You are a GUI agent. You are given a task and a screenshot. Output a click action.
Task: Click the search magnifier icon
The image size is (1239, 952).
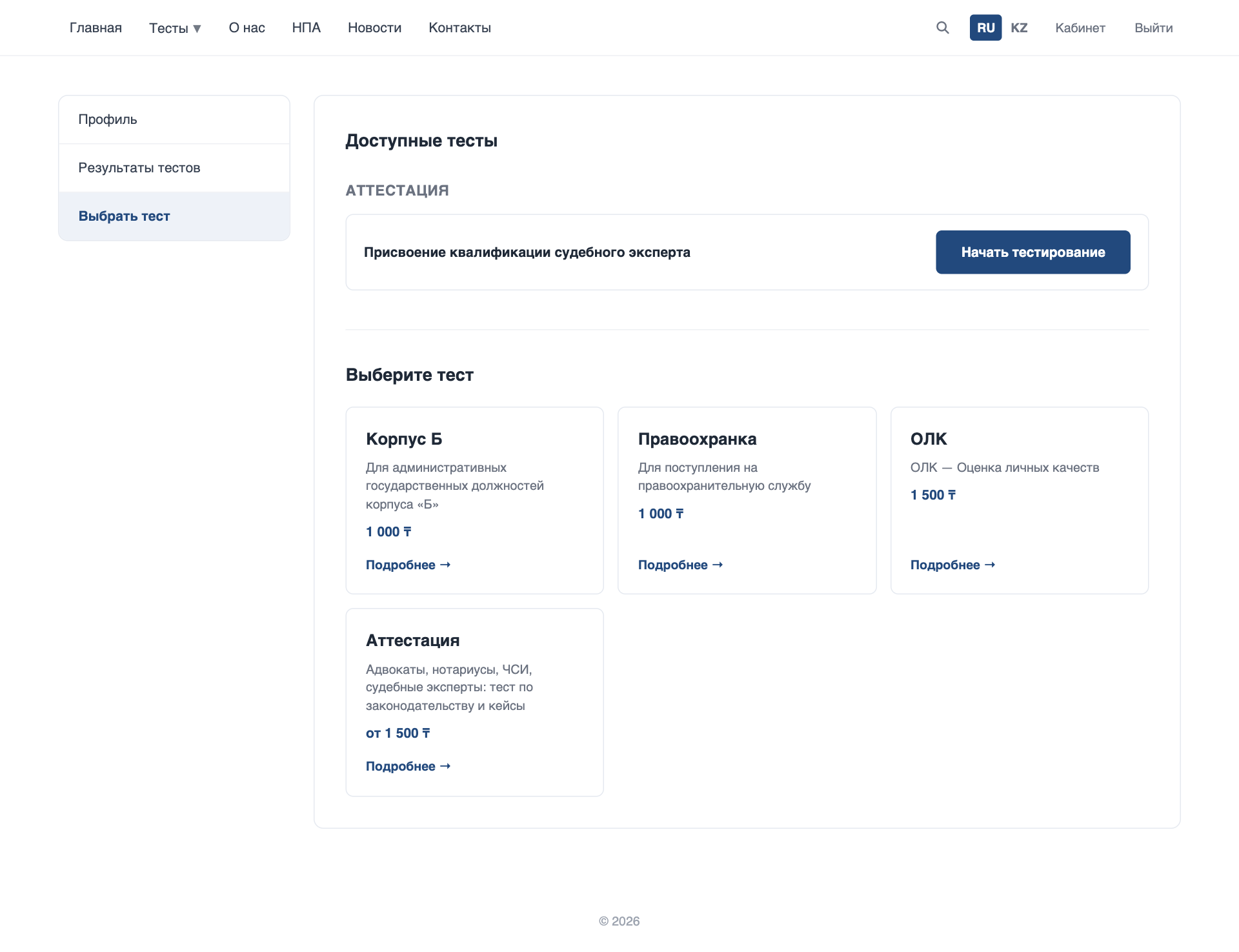pyautogui.click(x=943, y=28)
